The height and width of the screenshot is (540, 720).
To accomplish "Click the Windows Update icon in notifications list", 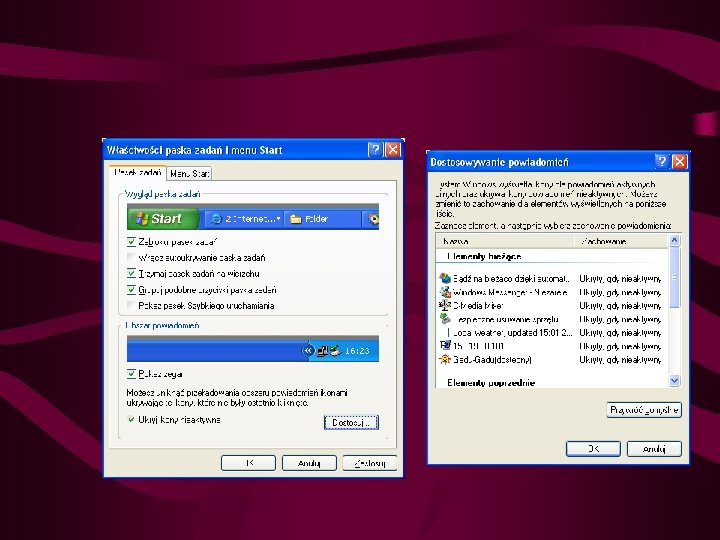I will click(x=445, y=278).
